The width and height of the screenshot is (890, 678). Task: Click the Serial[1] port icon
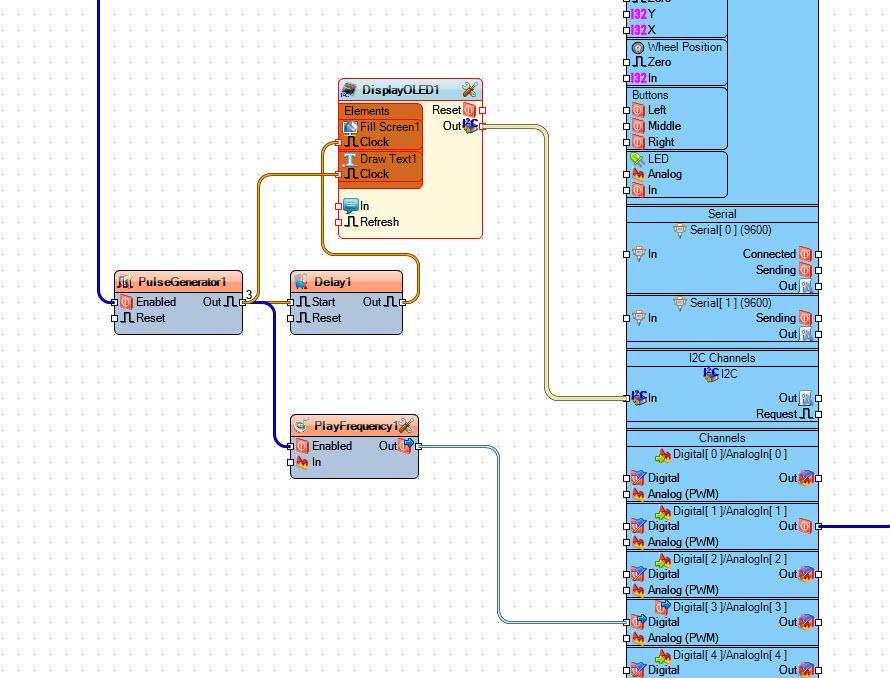pyautogui.click(x=680, y=303)
